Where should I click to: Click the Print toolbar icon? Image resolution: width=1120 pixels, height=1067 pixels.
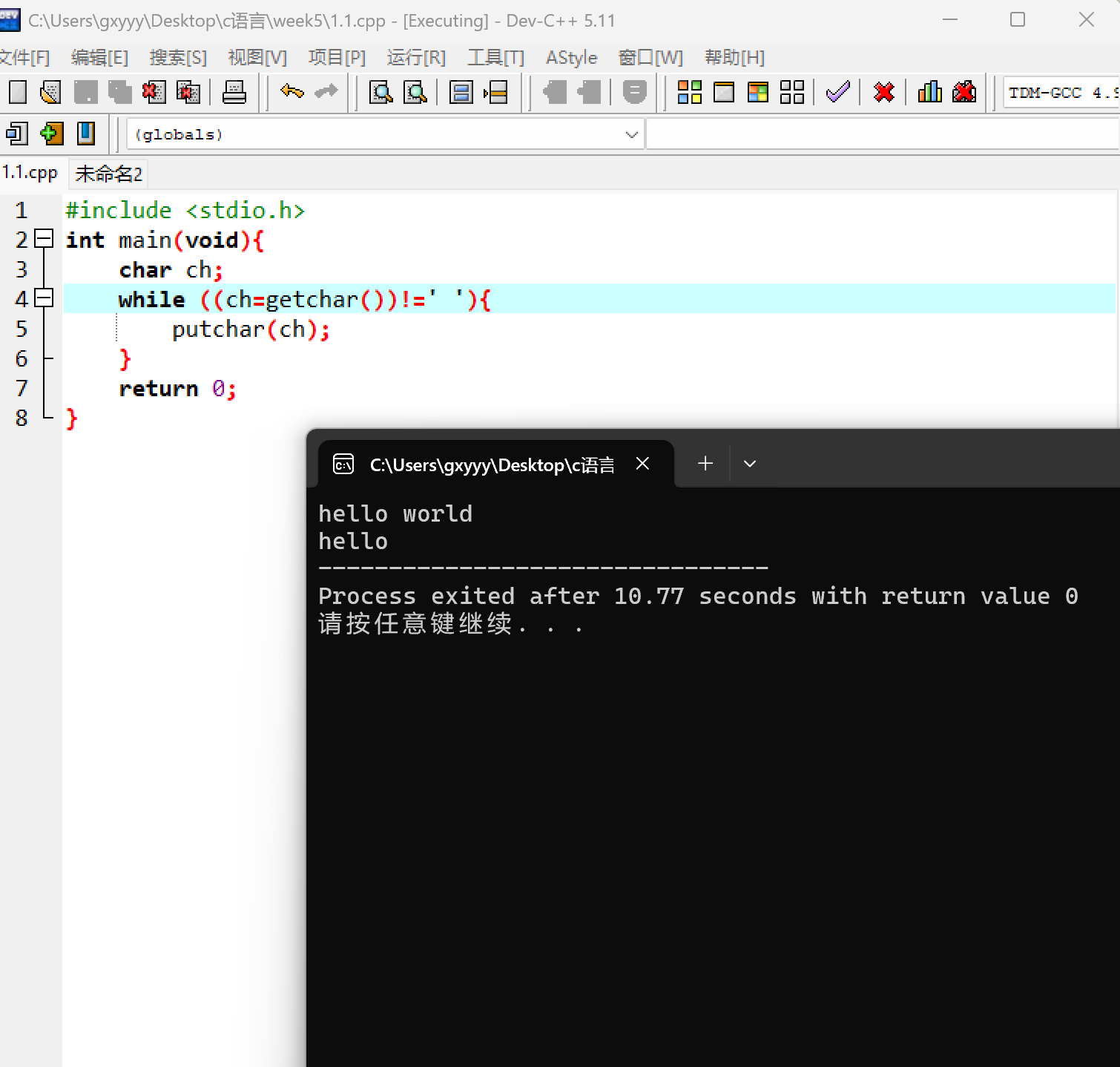point(234,93)
